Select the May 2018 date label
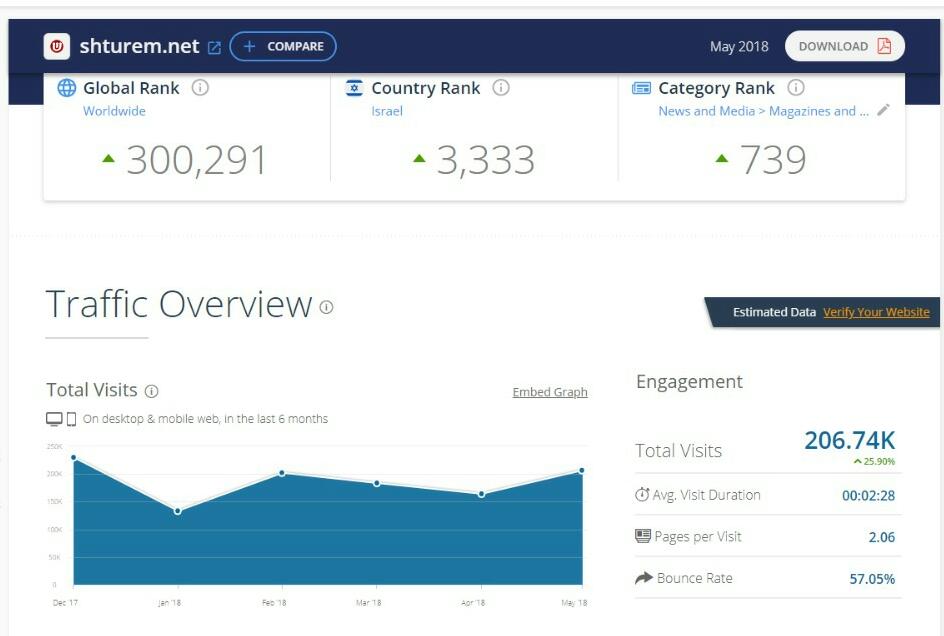Screen dimensions: 944x636 (x=739, y=46)
